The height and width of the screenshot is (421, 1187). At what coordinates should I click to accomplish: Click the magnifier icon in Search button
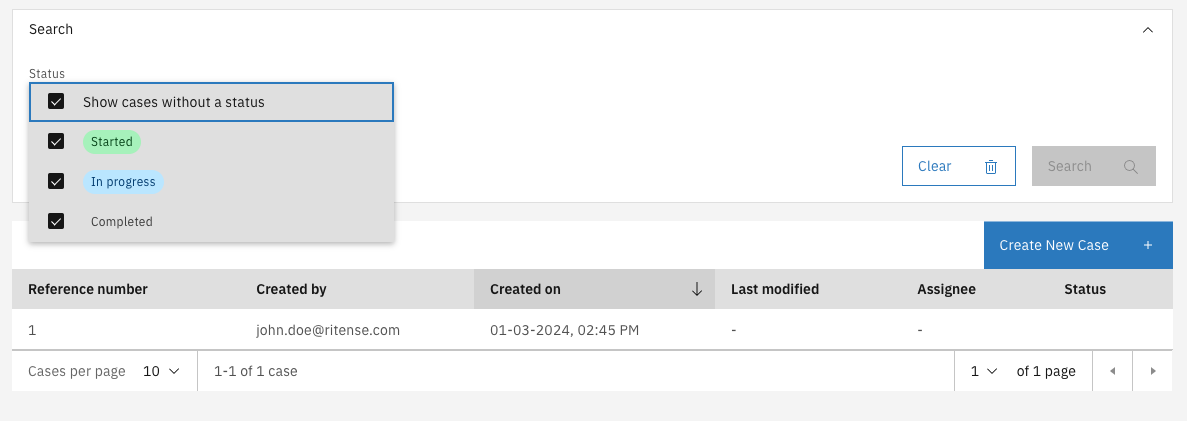(1131, 167)
